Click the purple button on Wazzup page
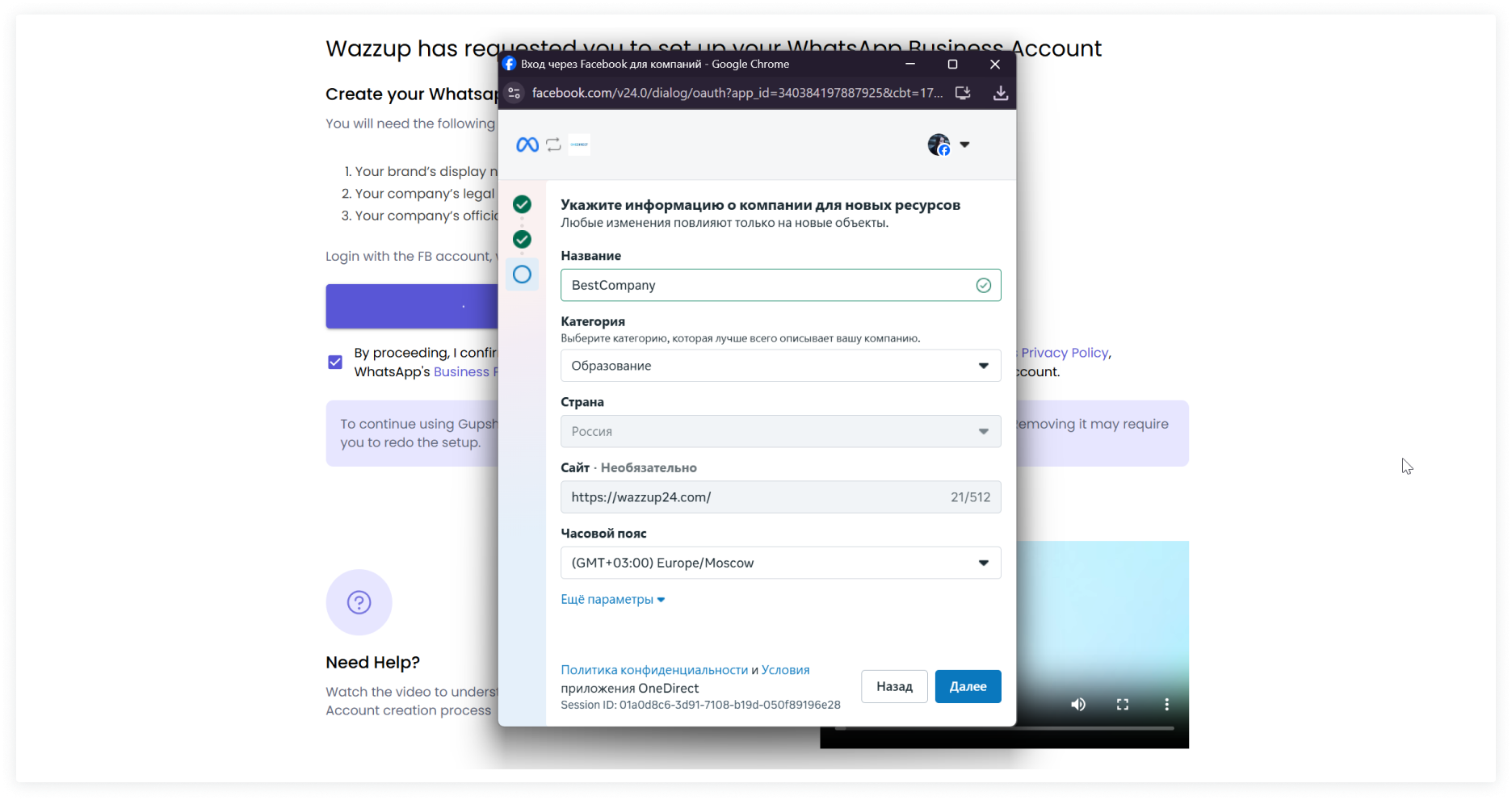The width and height of the screenshot is (1512, 800). [x=412, y=306]
